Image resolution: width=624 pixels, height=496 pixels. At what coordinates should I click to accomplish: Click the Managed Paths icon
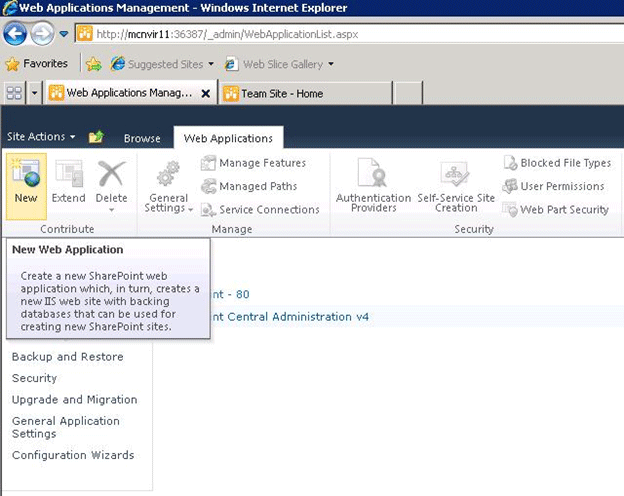[208, 186]
